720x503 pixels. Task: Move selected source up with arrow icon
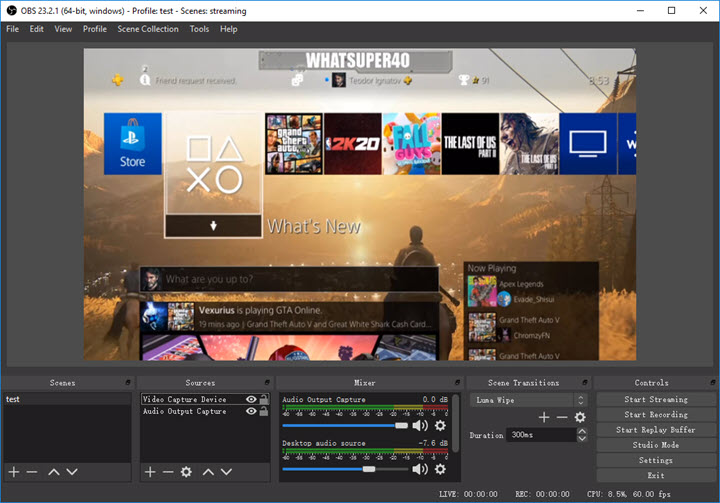209,471
